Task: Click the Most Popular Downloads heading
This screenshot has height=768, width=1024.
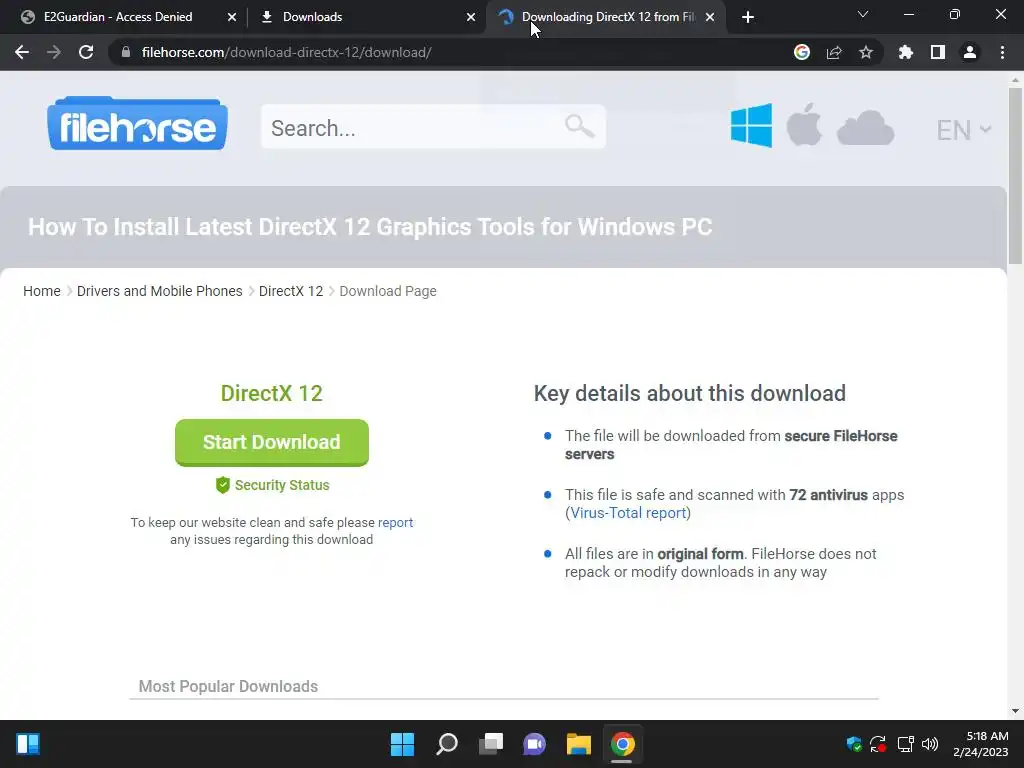Action: (228, 686)
